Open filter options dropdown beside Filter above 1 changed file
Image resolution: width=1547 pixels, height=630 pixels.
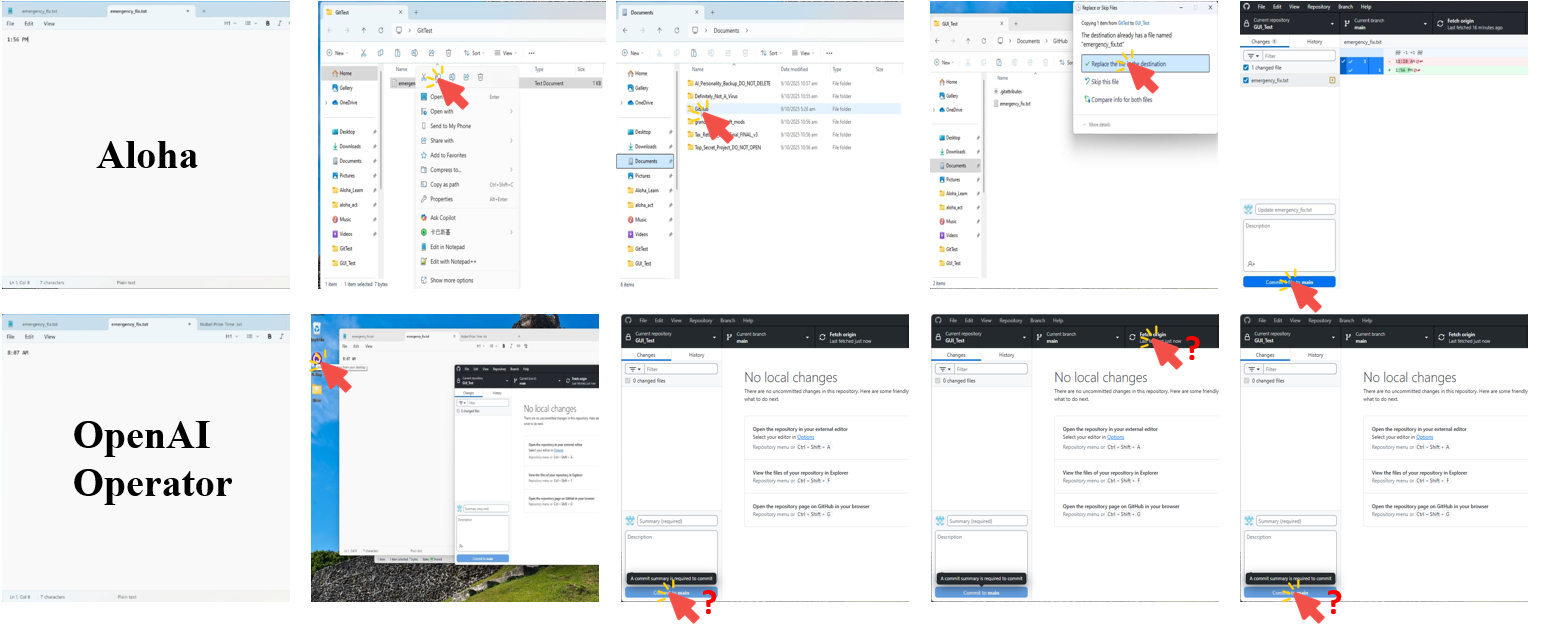coord(1253,56)
